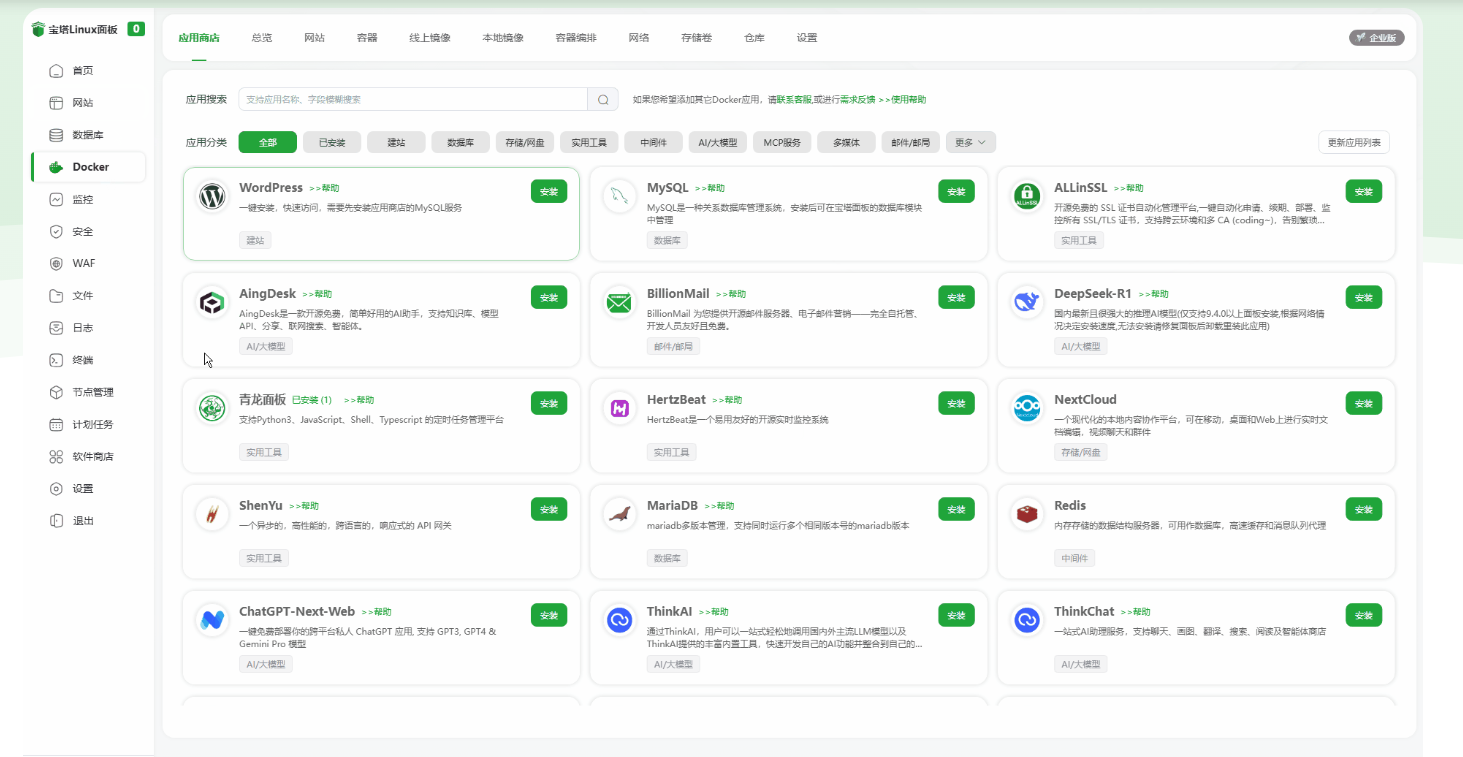The width and height of the screenshot is (1463, 757).
Task: Switch to the 容器编排 tab
Action: click(x=576, y=38)
